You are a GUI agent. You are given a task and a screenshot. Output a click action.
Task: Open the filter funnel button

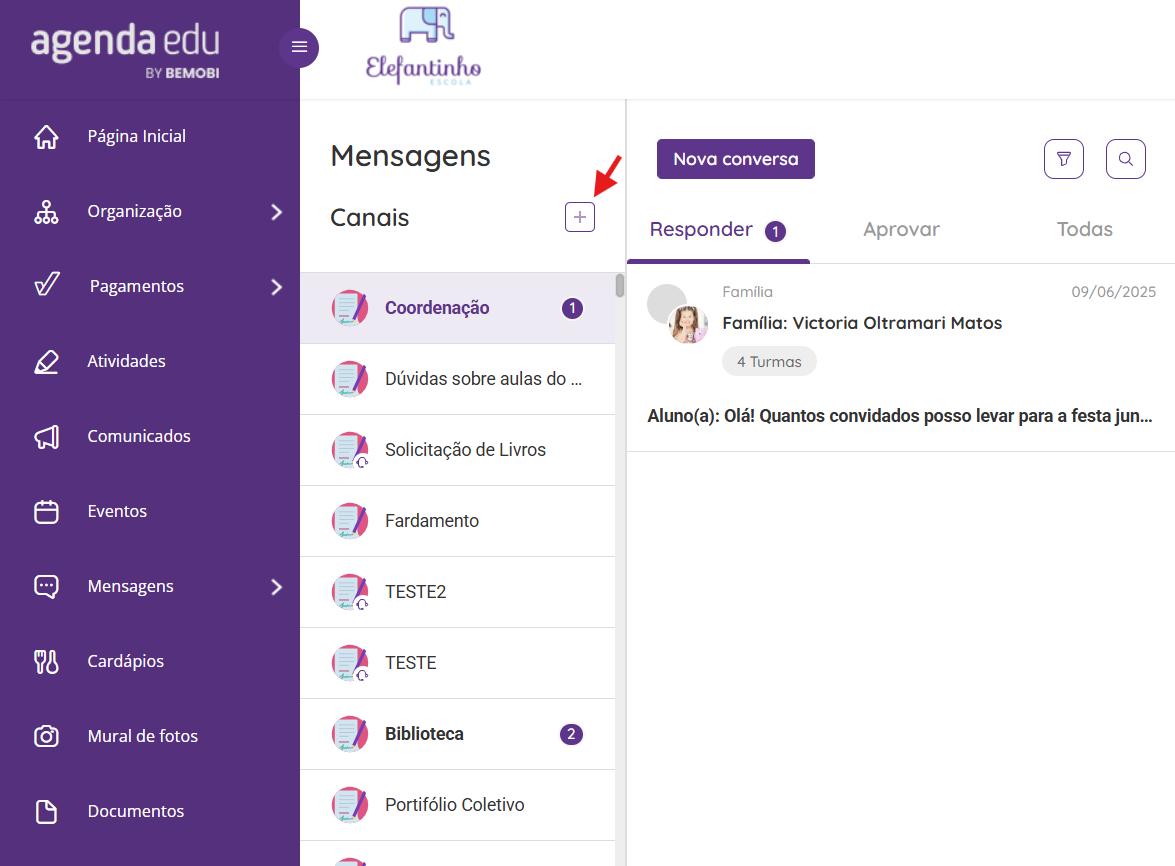tap(1064, 159)
